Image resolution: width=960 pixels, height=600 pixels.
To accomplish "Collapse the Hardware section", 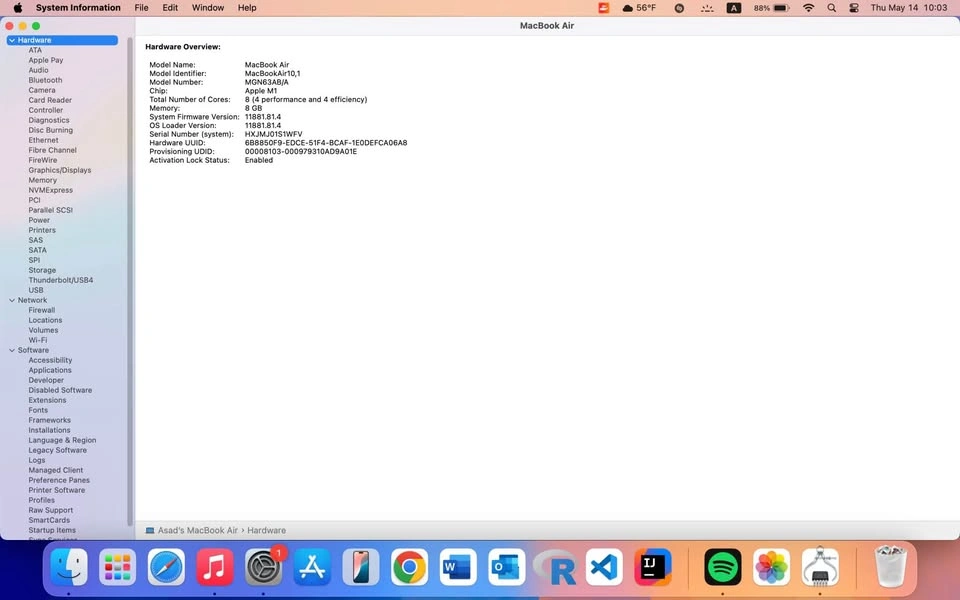I will pos(12,40).
